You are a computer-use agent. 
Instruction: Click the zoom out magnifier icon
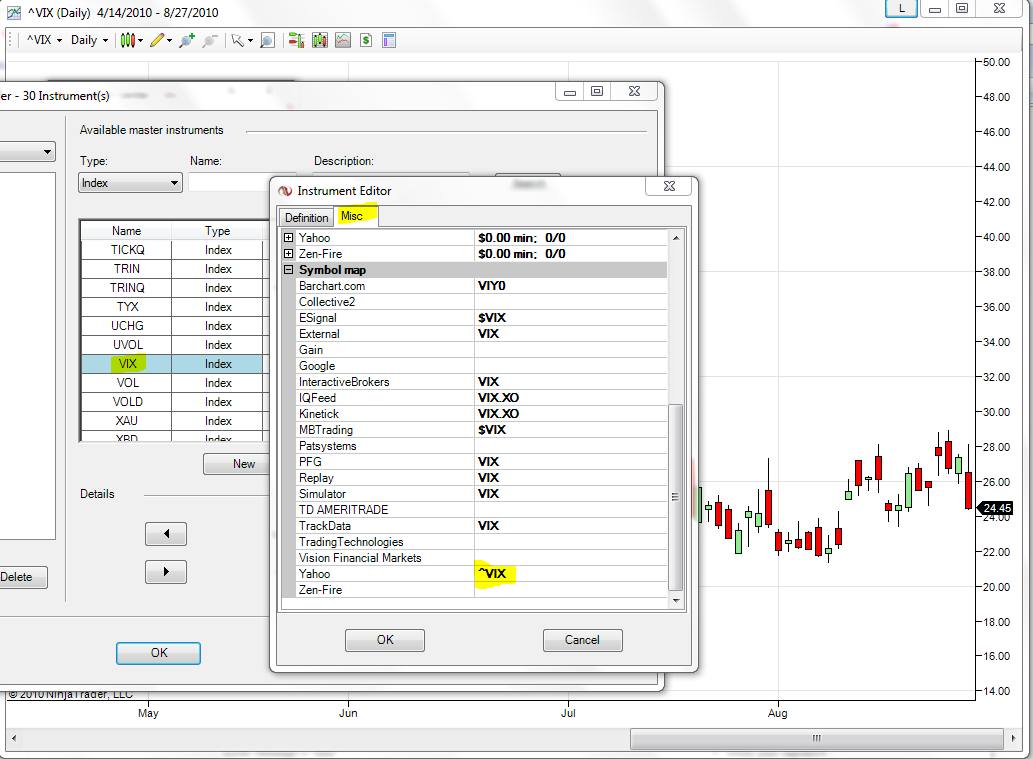(209, 40)
